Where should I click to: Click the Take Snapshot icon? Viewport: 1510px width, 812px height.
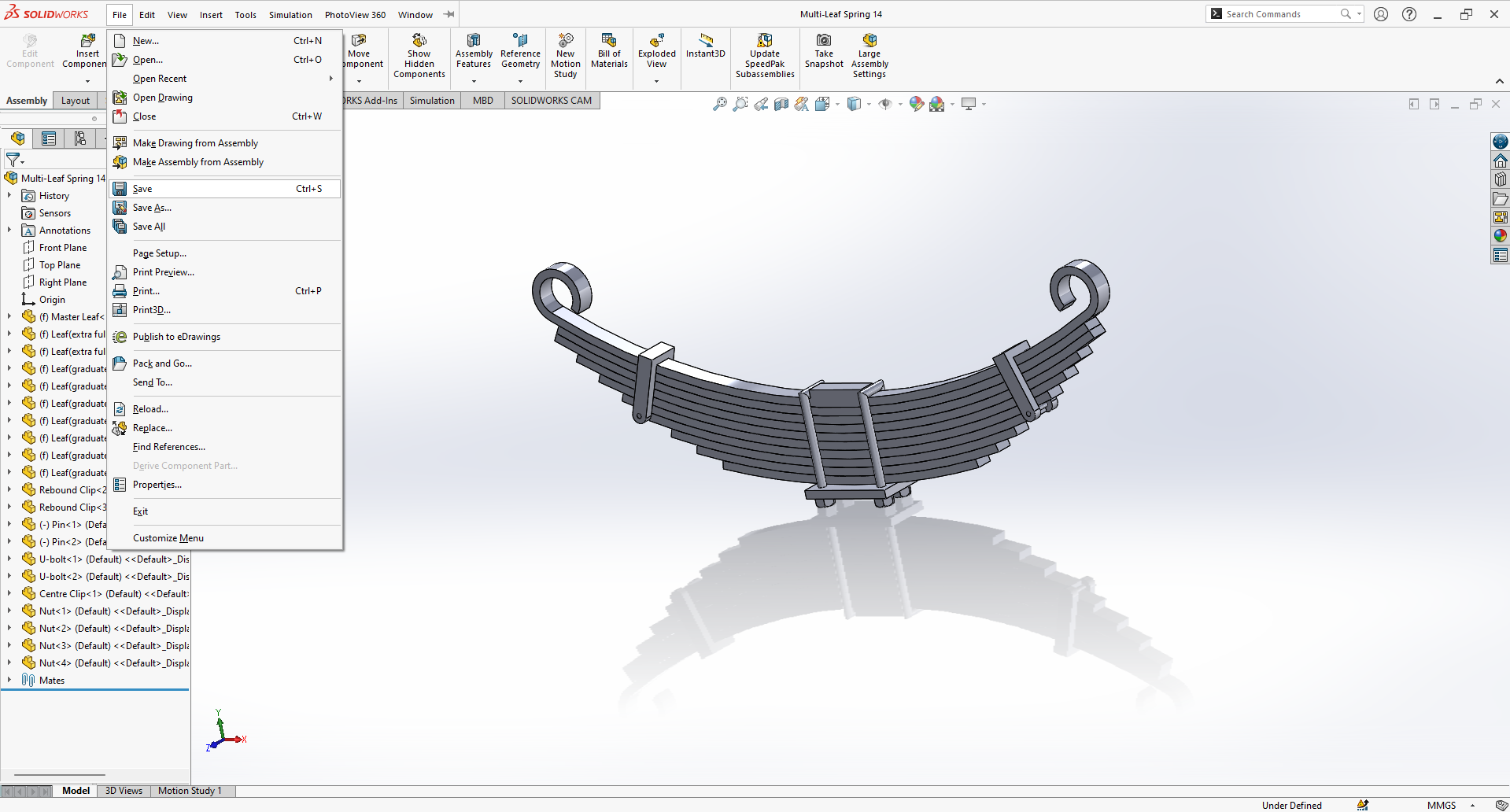click(823, 41)
